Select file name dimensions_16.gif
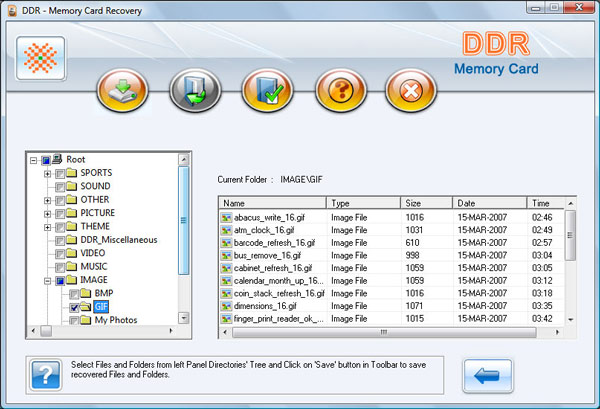Viewport: 600px width, 409px height. [265, 306]
